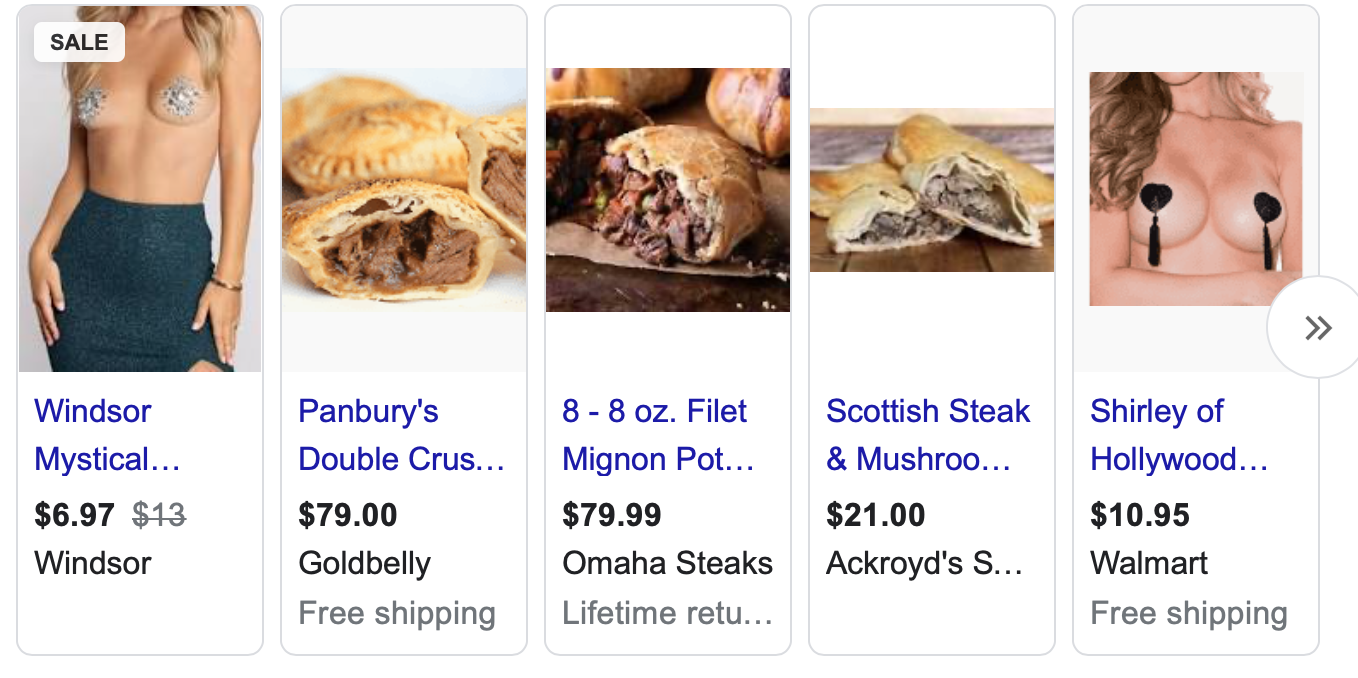Select the $79.99 price

[612, 515]
